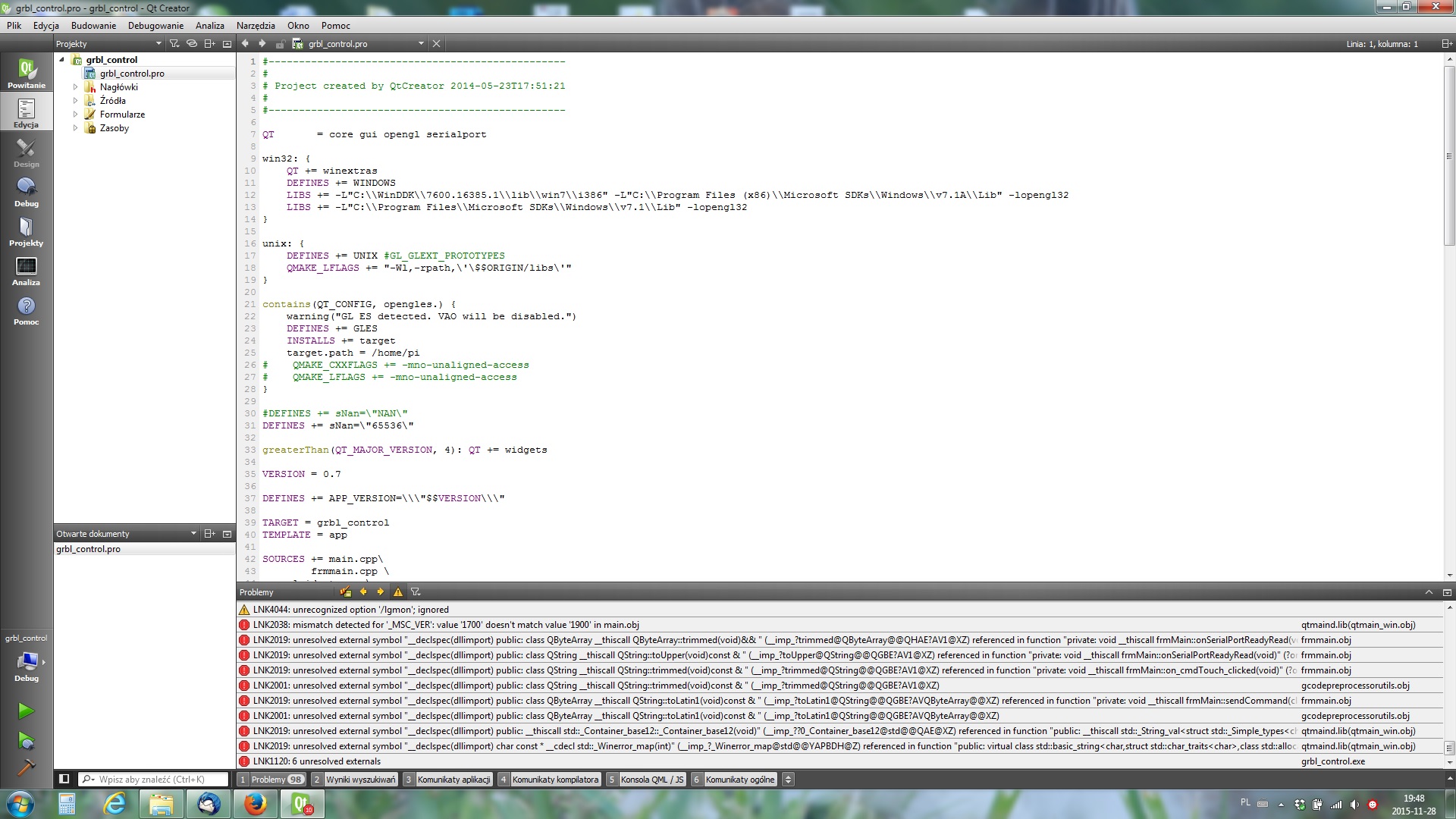1456x819 pixels.
Task: Open the Budowanie menu
Action: [93, 25]
